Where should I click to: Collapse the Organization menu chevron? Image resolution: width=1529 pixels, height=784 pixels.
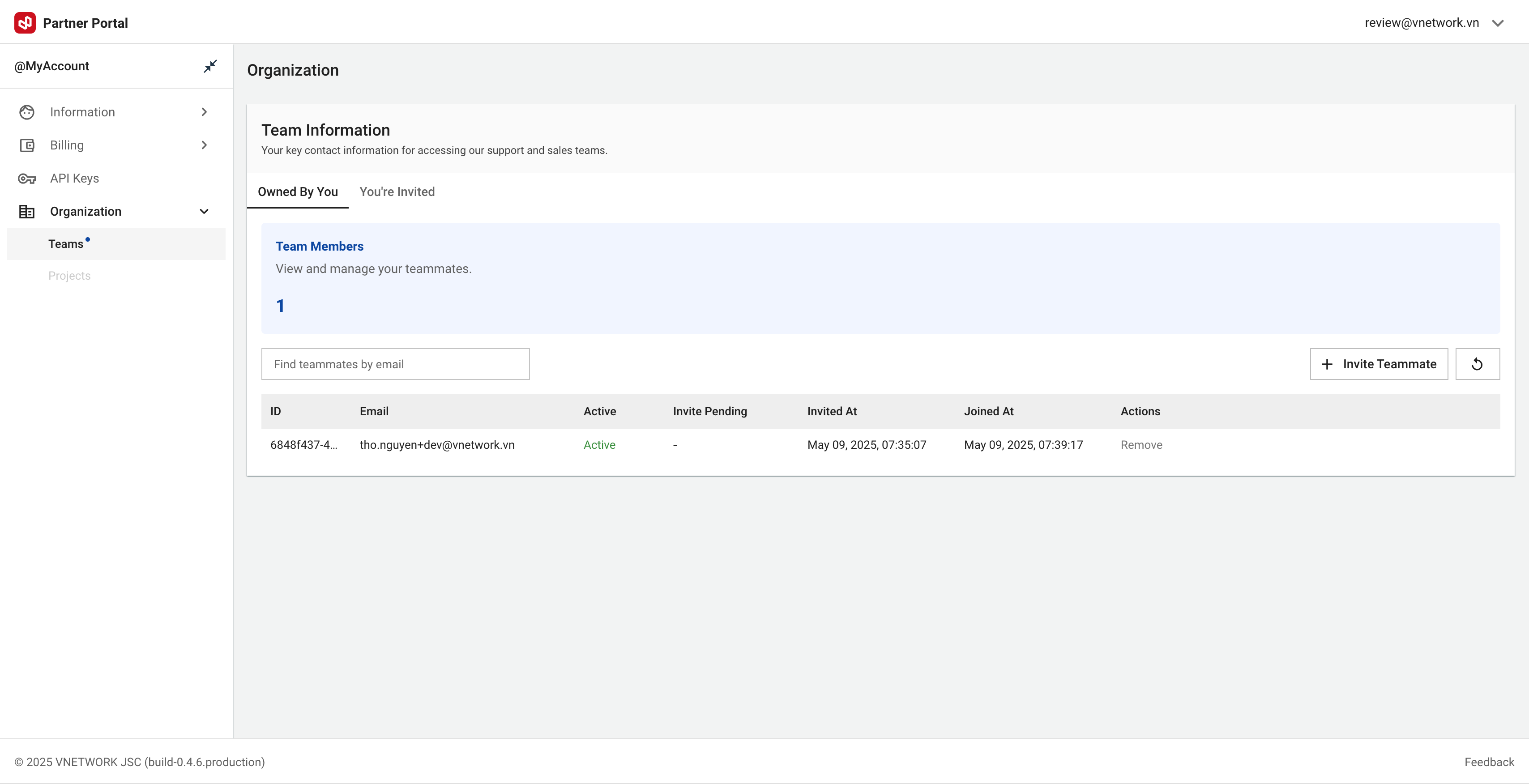pyautogui.click(x=204, y=212)
